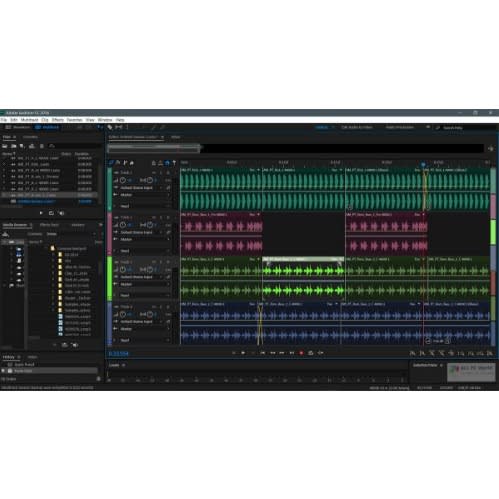Open the Multitrack menu
Viewport: 499px width, 499px height.
(30, 120)
